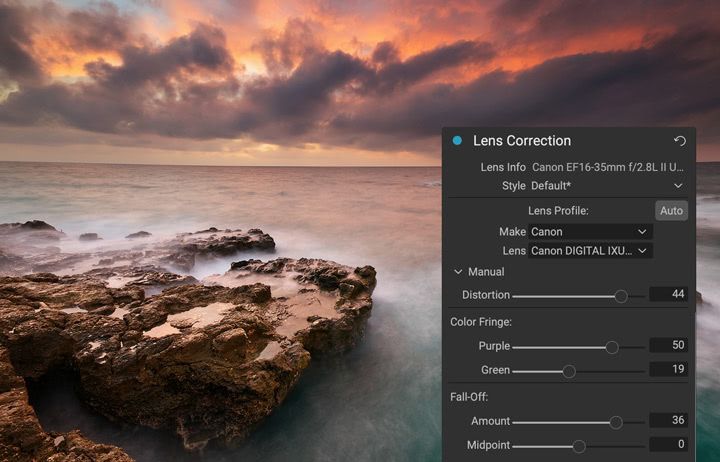Screen dimensions: 720x462
Task: Click the Amount value field showing 36
Action: (668, 420)
